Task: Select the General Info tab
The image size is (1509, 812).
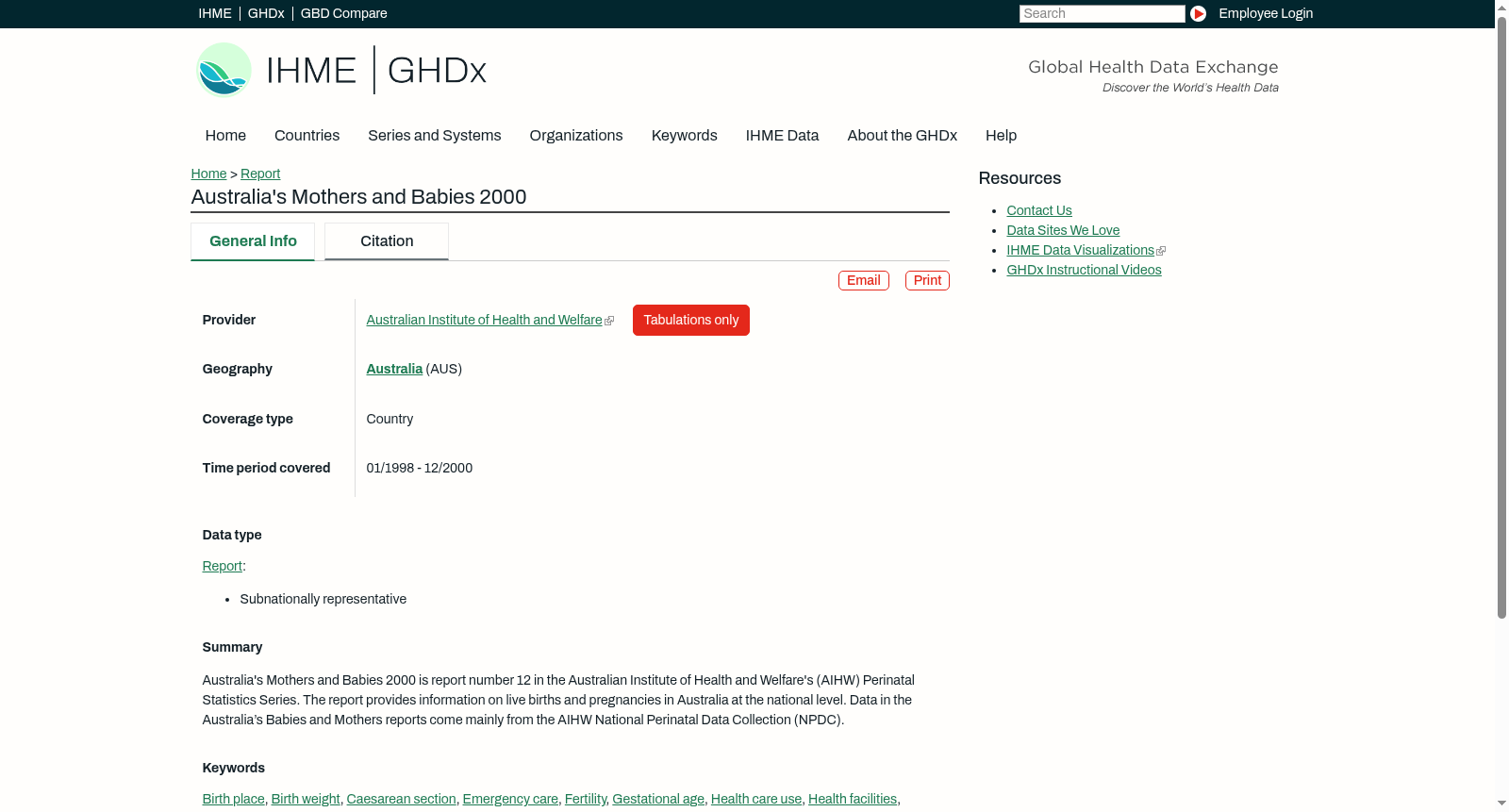Action: [x=253, y=241]
